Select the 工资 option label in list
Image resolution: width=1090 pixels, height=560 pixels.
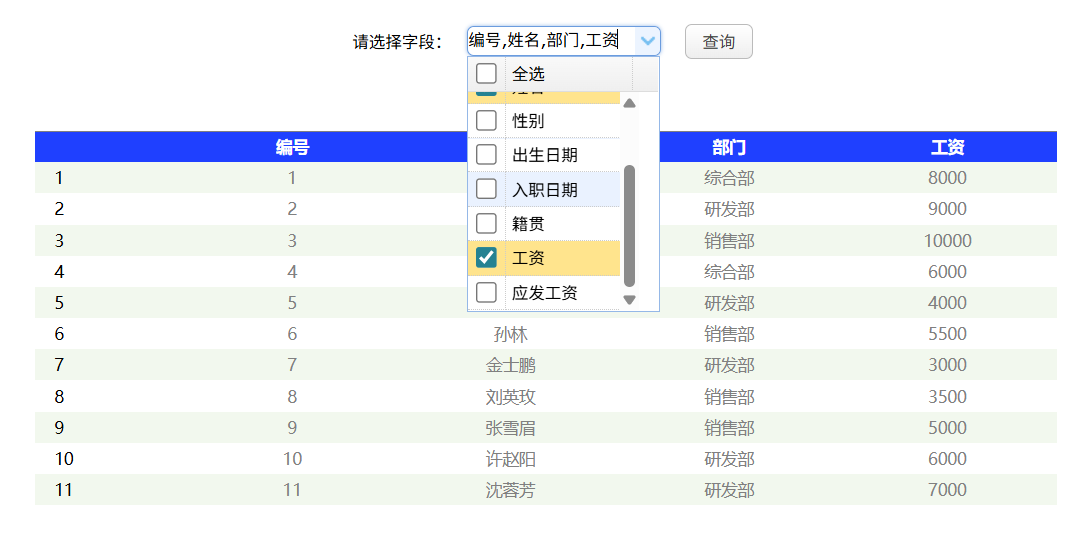pos(528,258)
